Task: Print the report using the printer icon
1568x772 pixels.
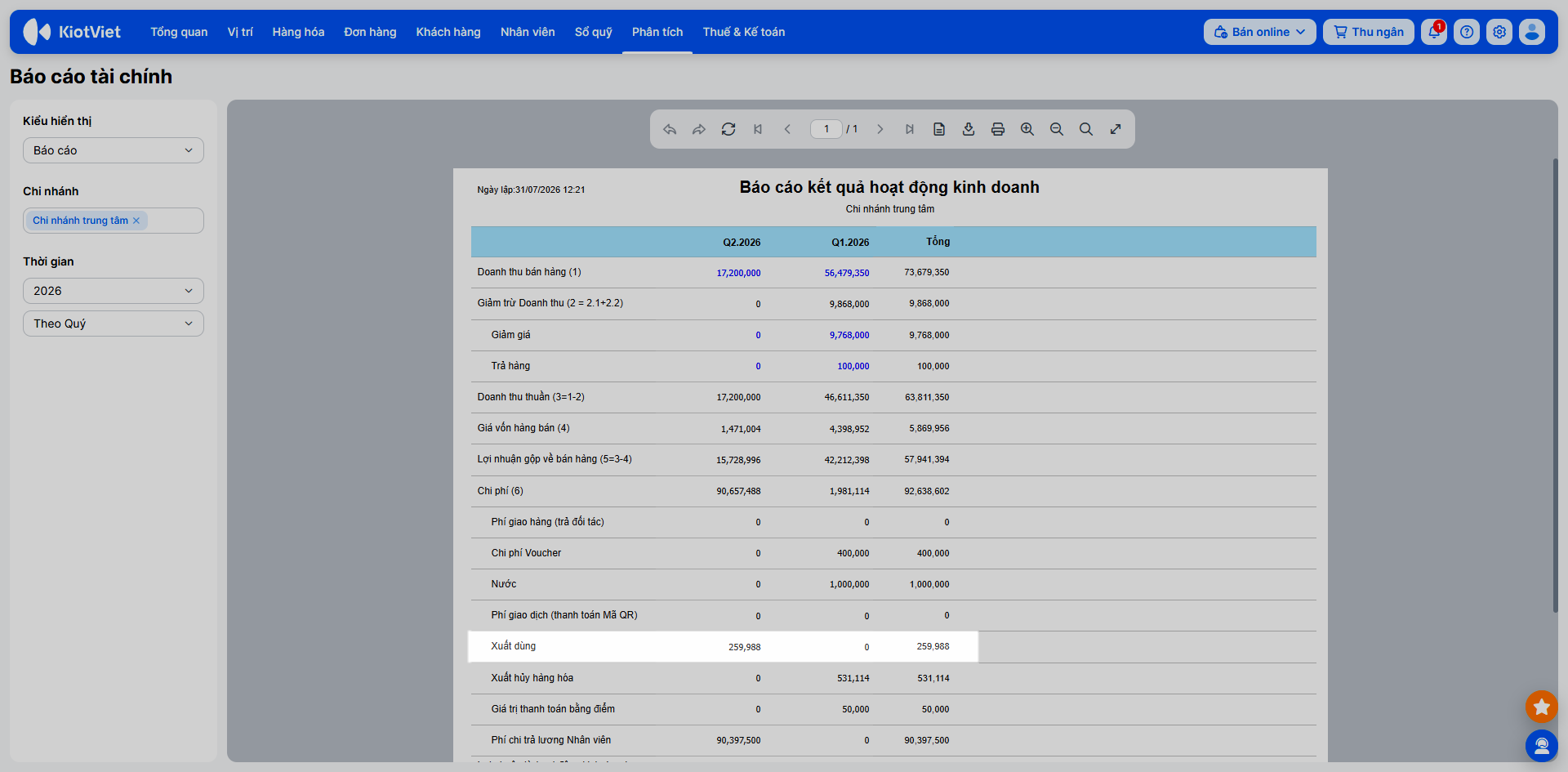Action: pos(998,129)
